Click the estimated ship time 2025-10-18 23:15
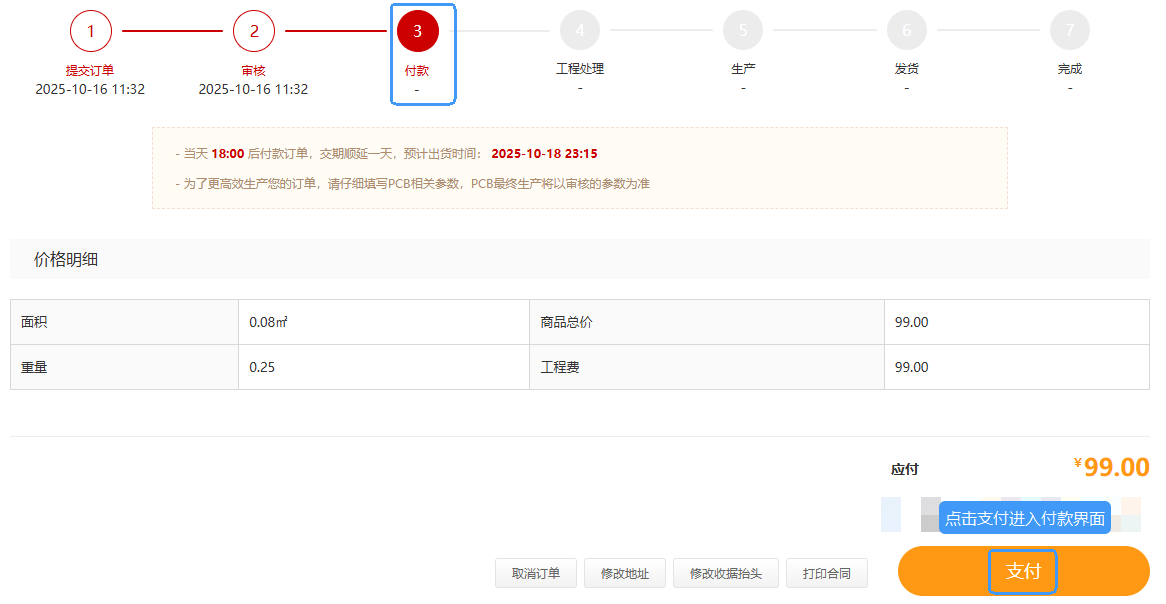This screenshot has width=1166, height=604. [x=544, y=154]
